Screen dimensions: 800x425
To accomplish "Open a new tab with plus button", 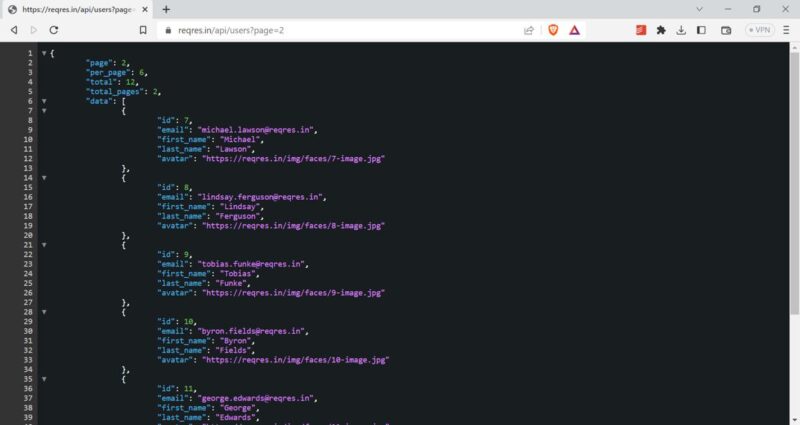I will click(x=166, y=9).
